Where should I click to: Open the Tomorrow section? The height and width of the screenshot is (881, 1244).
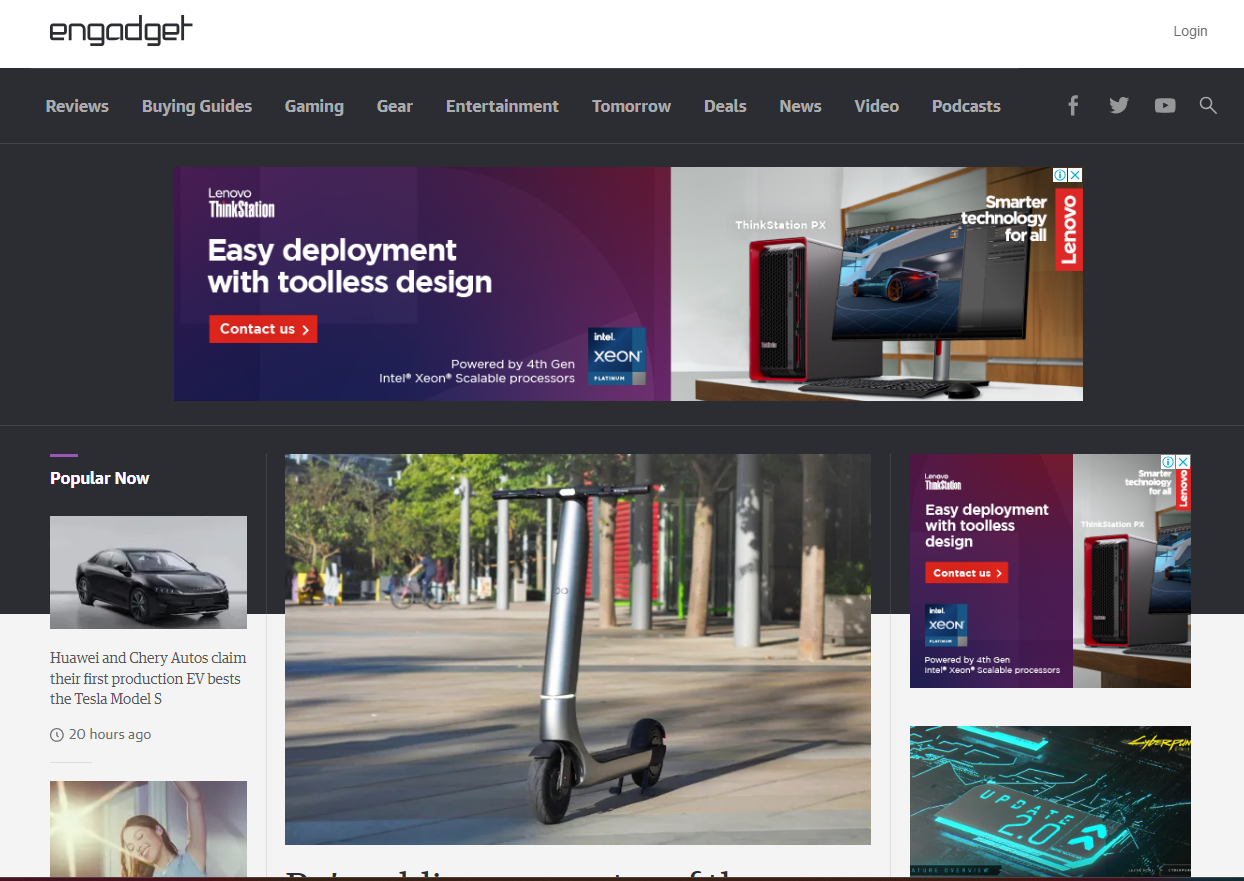coord(631,106)
